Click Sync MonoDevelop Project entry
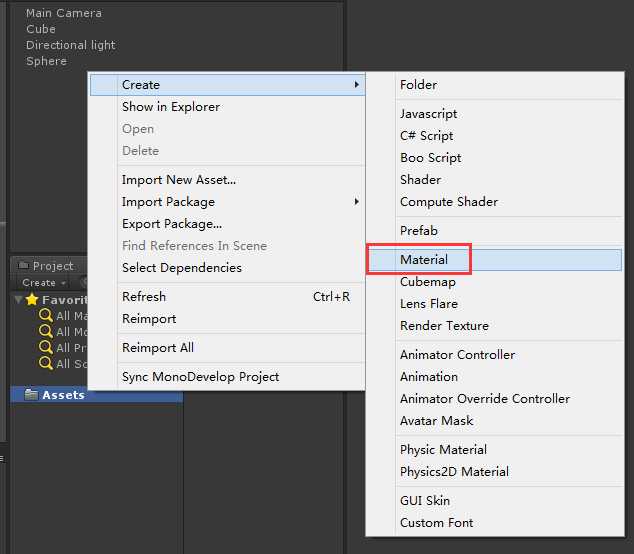634x554 pixels. (200, 377)
